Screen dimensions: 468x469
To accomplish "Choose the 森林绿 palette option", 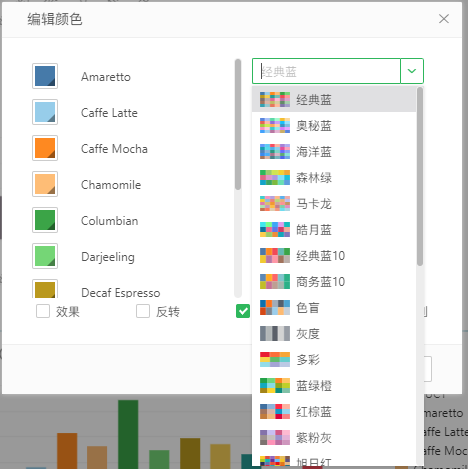I will click(334, 178).
